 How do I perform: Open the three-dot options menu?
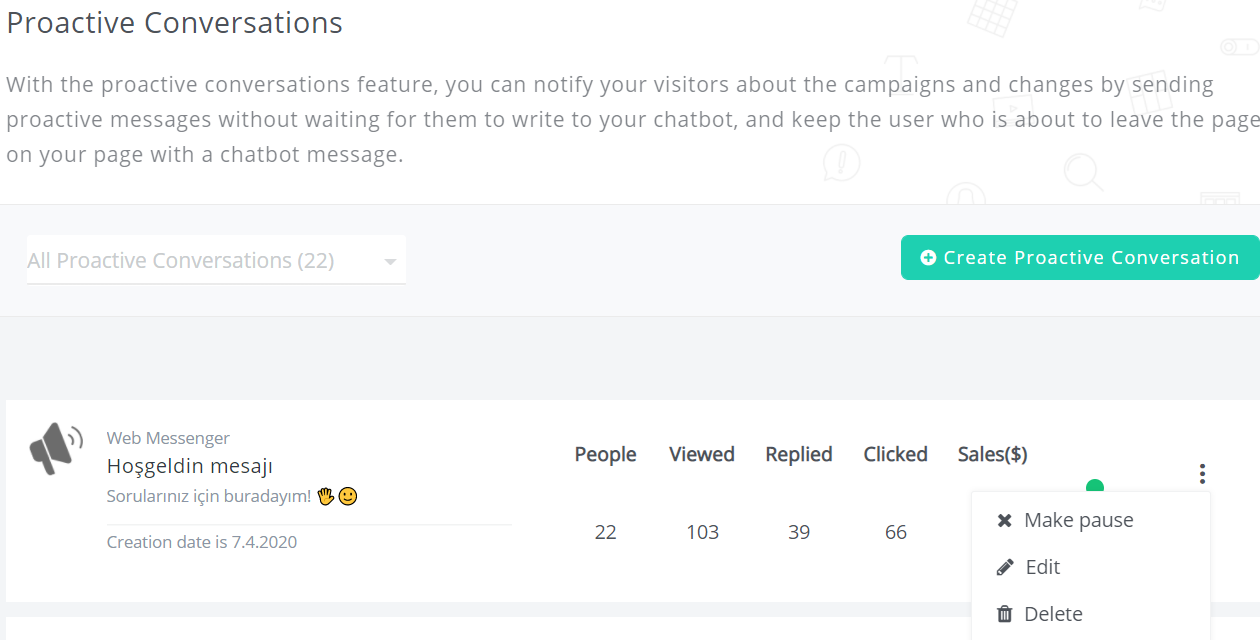click(x=1202, y=474)
